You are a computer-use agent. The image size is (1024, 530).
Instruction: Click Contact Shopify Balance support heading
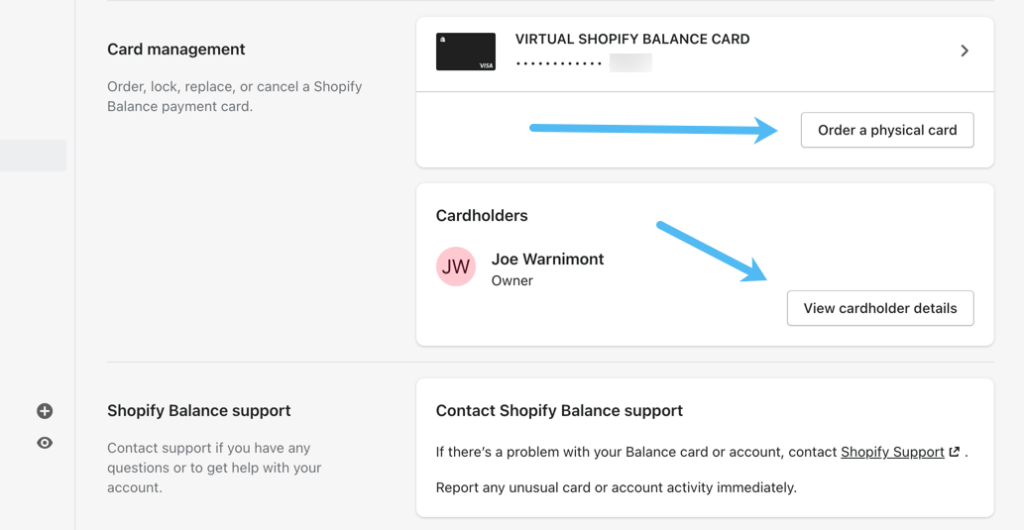[559, 410]
